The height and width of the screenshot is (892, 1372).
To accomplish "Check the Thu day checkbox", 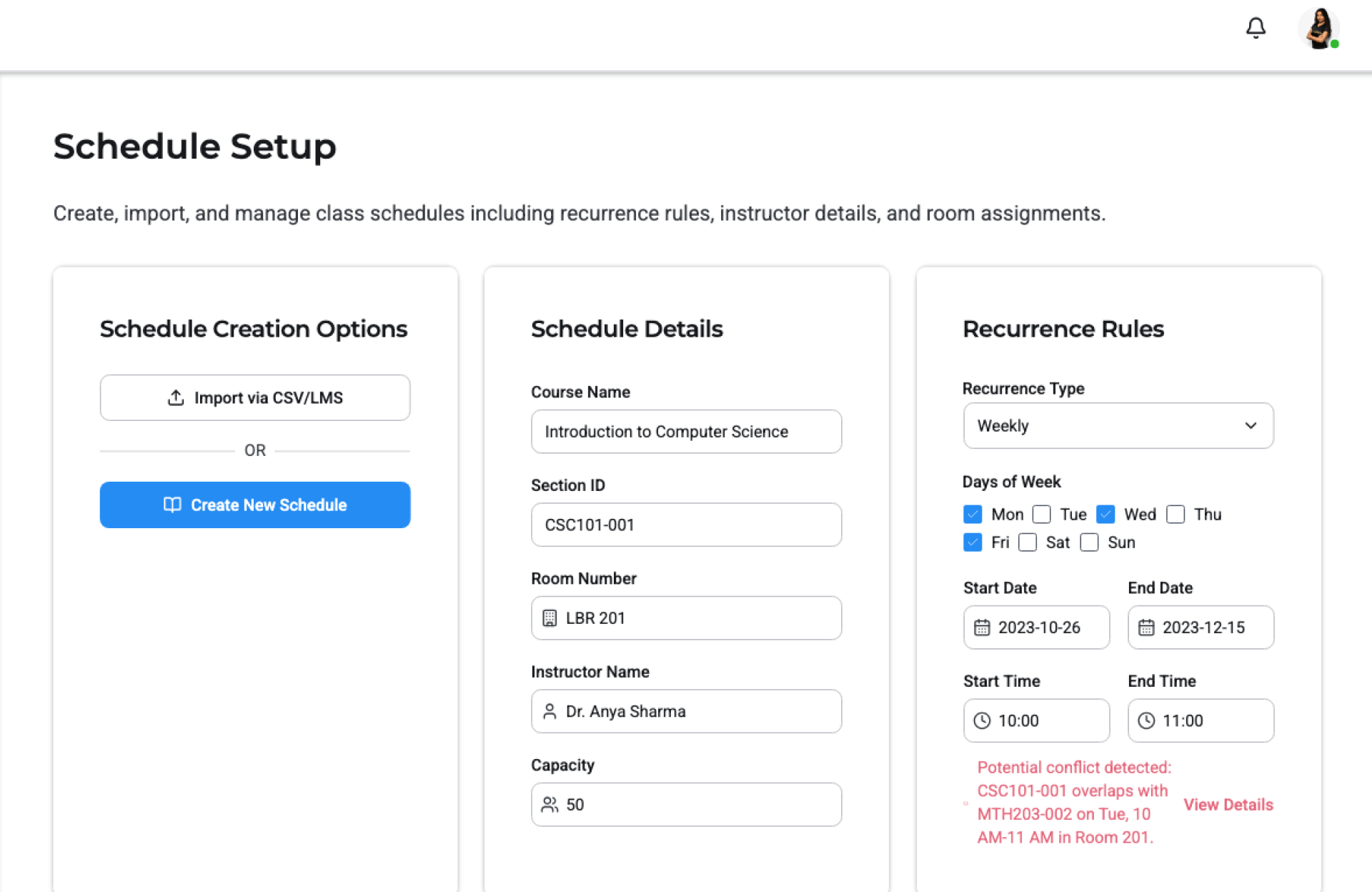I will pyautogui.click(x=1175, y=515).
